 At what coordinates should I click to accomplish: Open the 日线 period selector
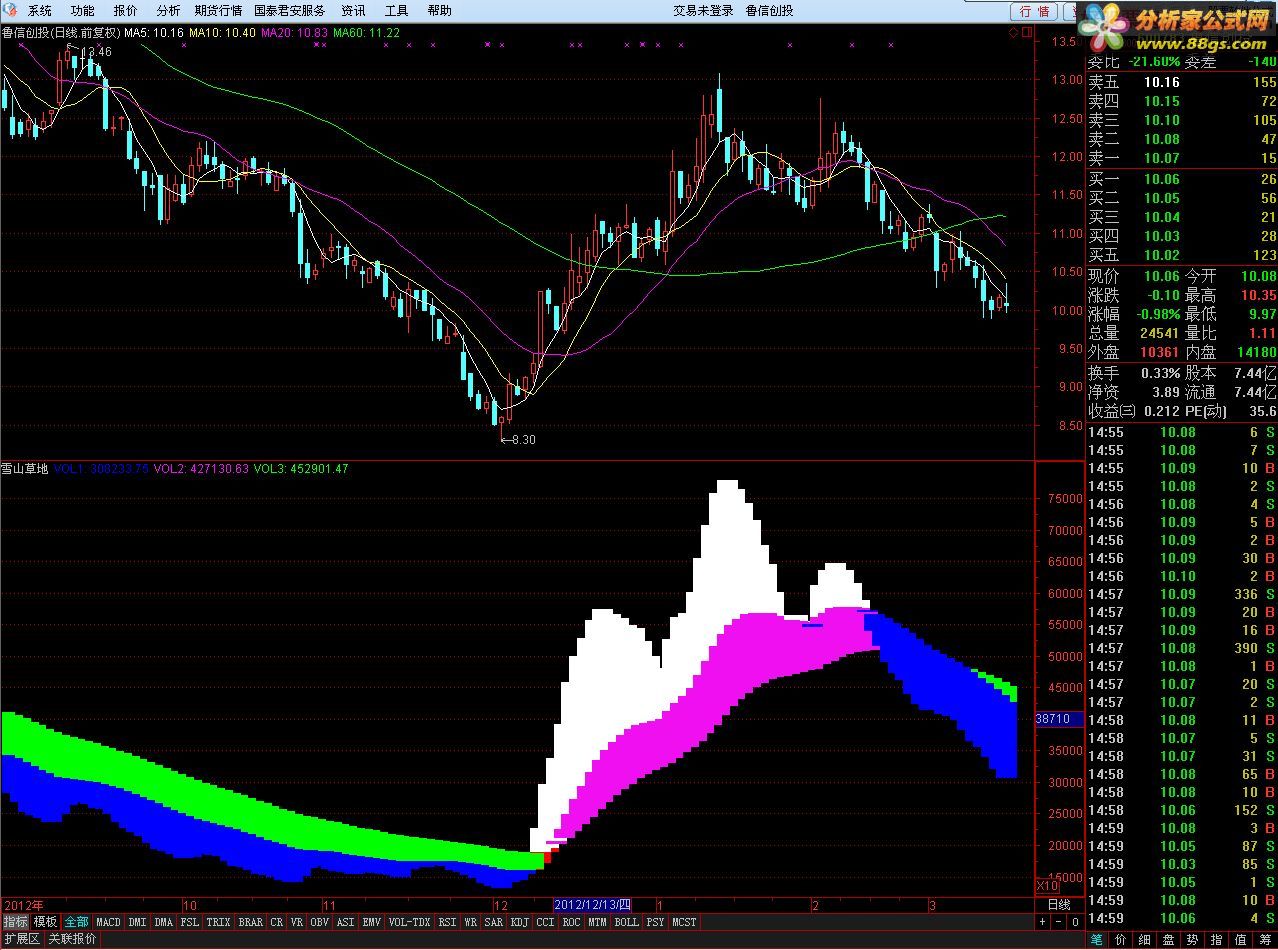[x=1058, y=905]
